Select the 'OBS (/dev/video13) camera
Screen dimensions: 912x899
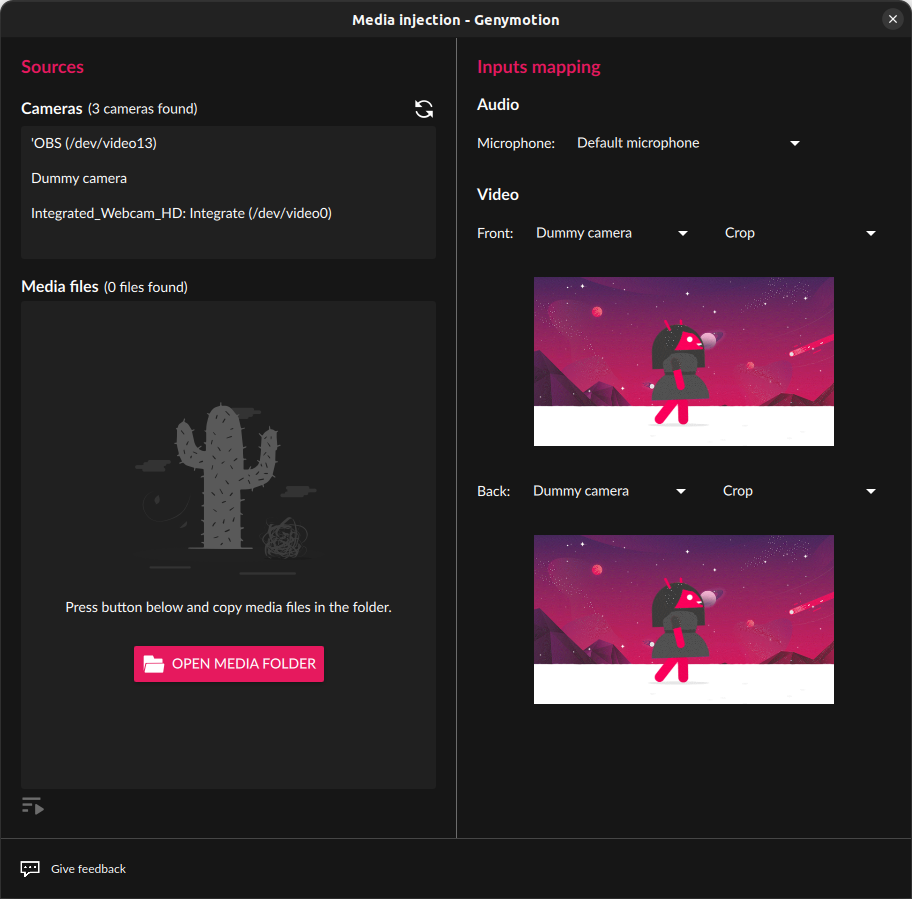coord(94,143)
